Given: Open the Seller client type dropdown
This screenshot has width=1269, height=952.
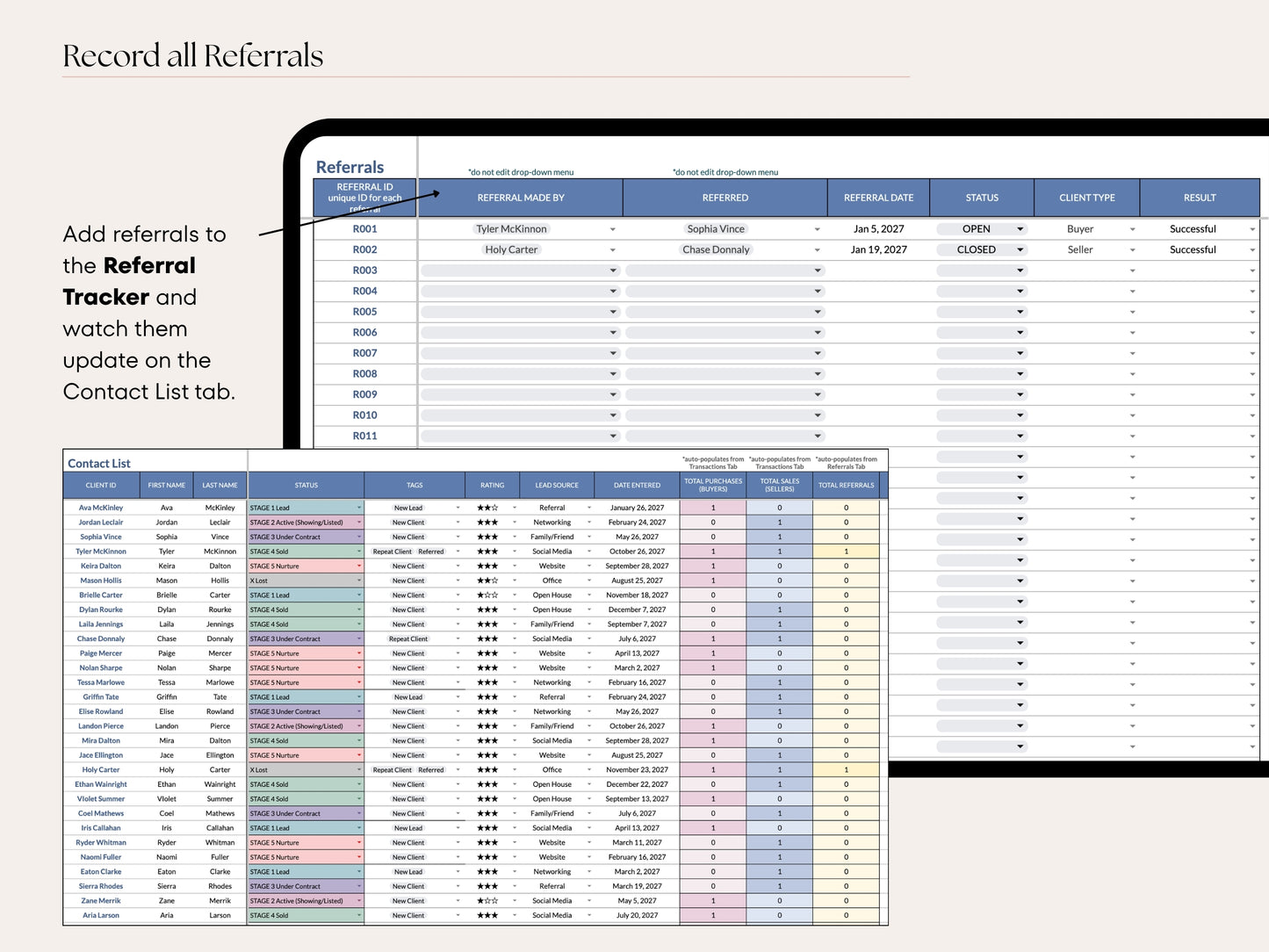Looking at the screenshot, I should 1132,250.
